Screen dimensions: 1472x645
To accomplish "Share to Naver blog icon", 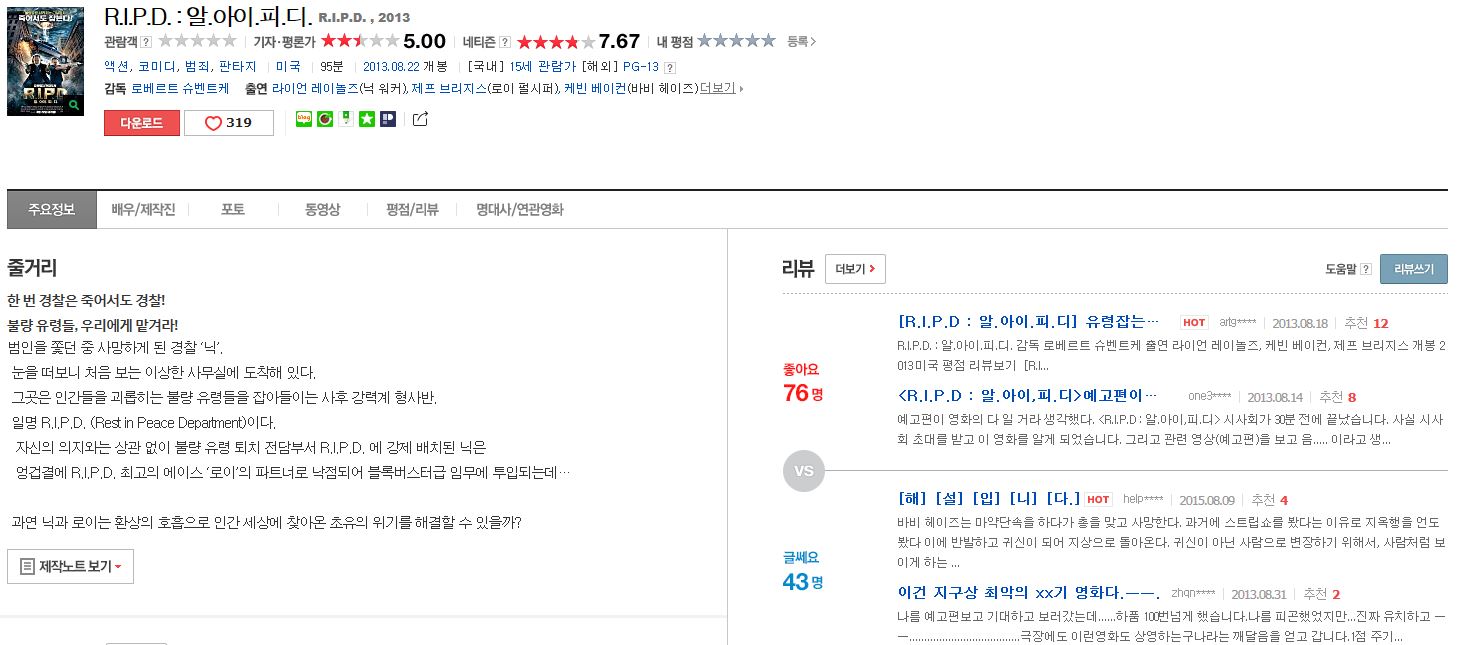I will click(x=304, y=119).
